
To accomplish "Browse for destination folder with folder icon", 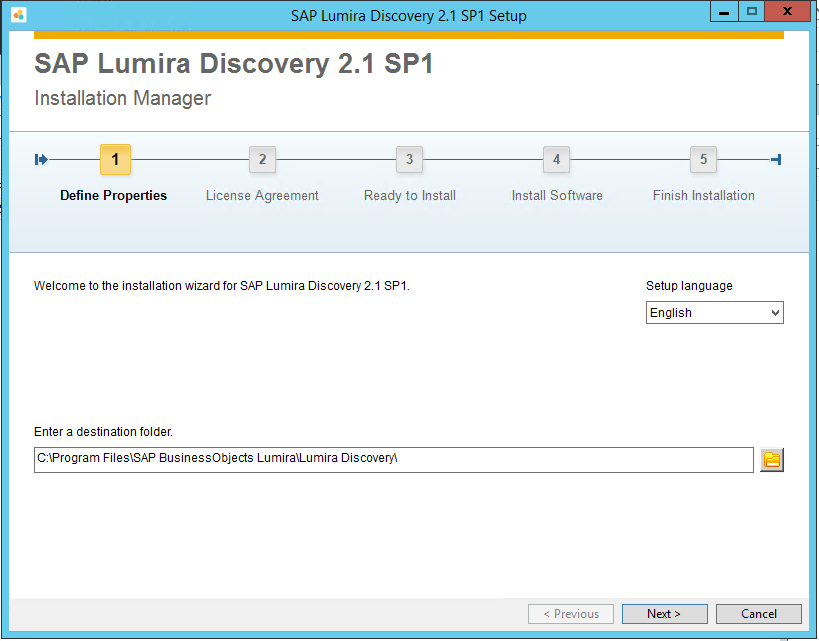I will tap(771, 460).
